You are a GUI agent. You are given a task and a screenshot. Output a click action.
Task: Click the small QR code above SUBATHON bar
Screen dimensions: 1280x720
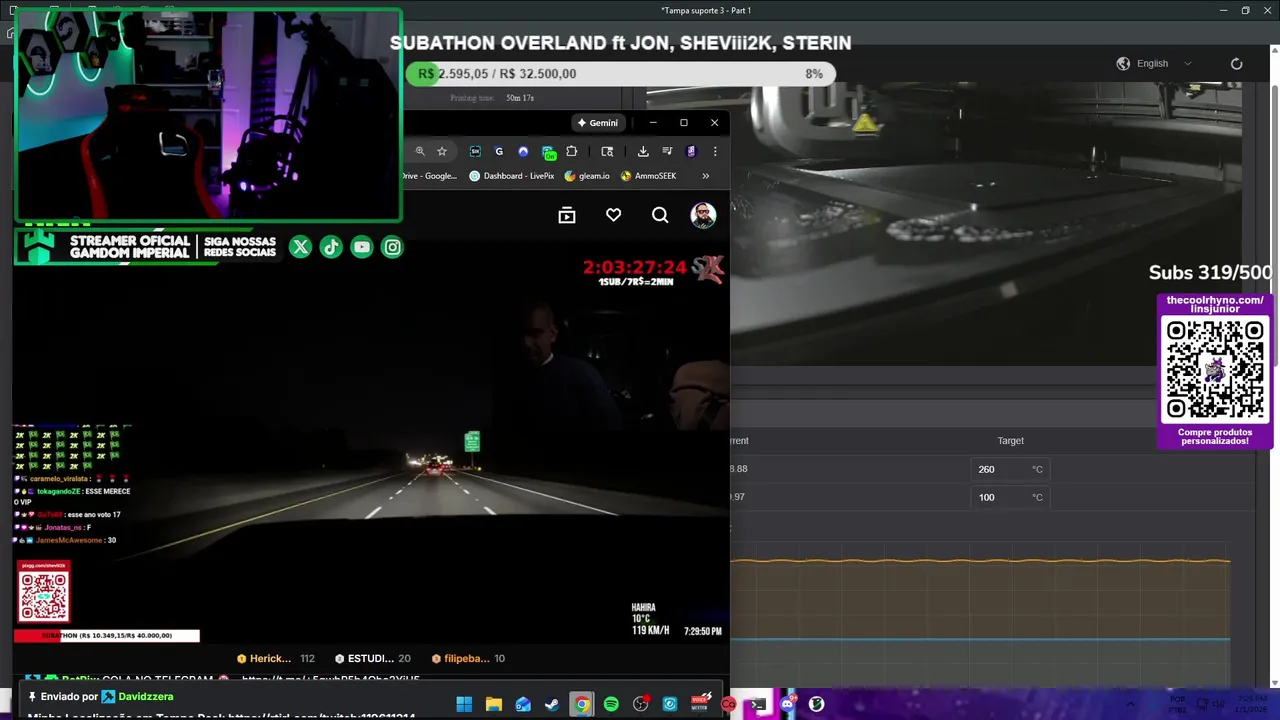44,595
